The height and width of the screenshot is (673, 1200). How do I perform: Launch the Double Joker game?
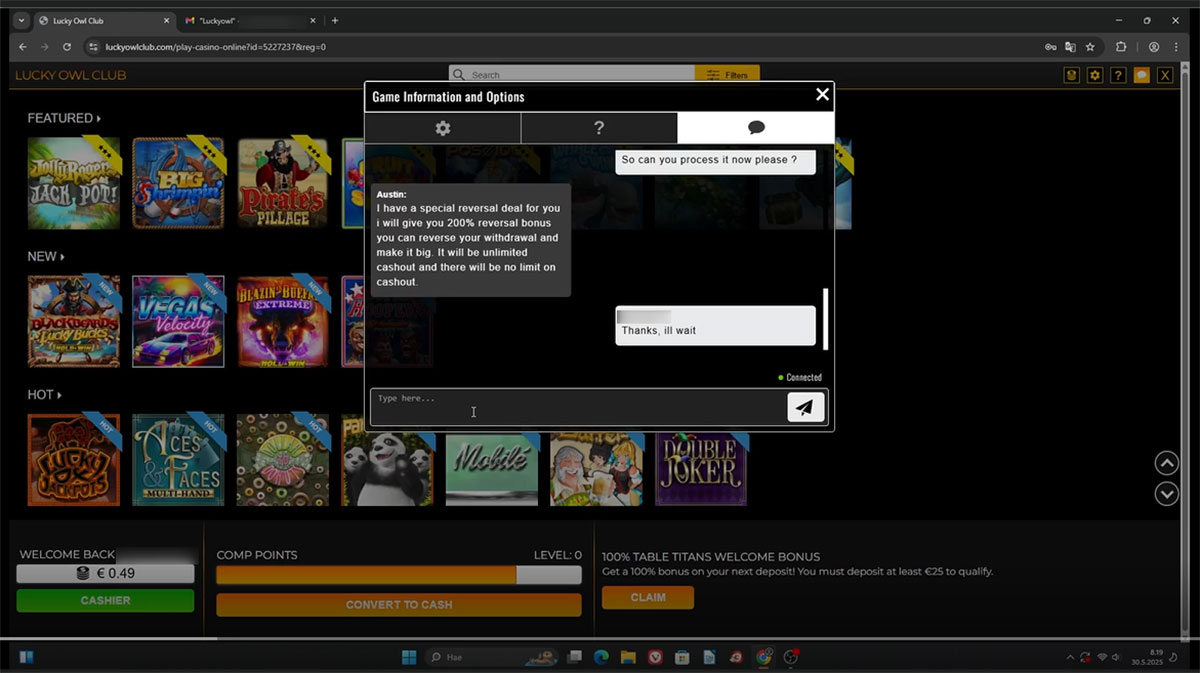(701, 468)
